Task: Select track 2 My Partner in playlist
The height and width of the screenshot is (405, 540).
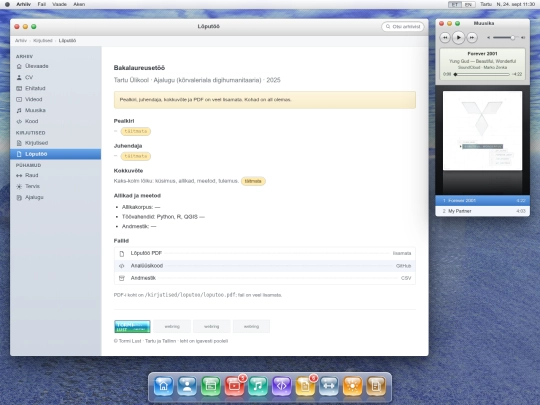Action: pyautogui.click(x=482, y=211)
